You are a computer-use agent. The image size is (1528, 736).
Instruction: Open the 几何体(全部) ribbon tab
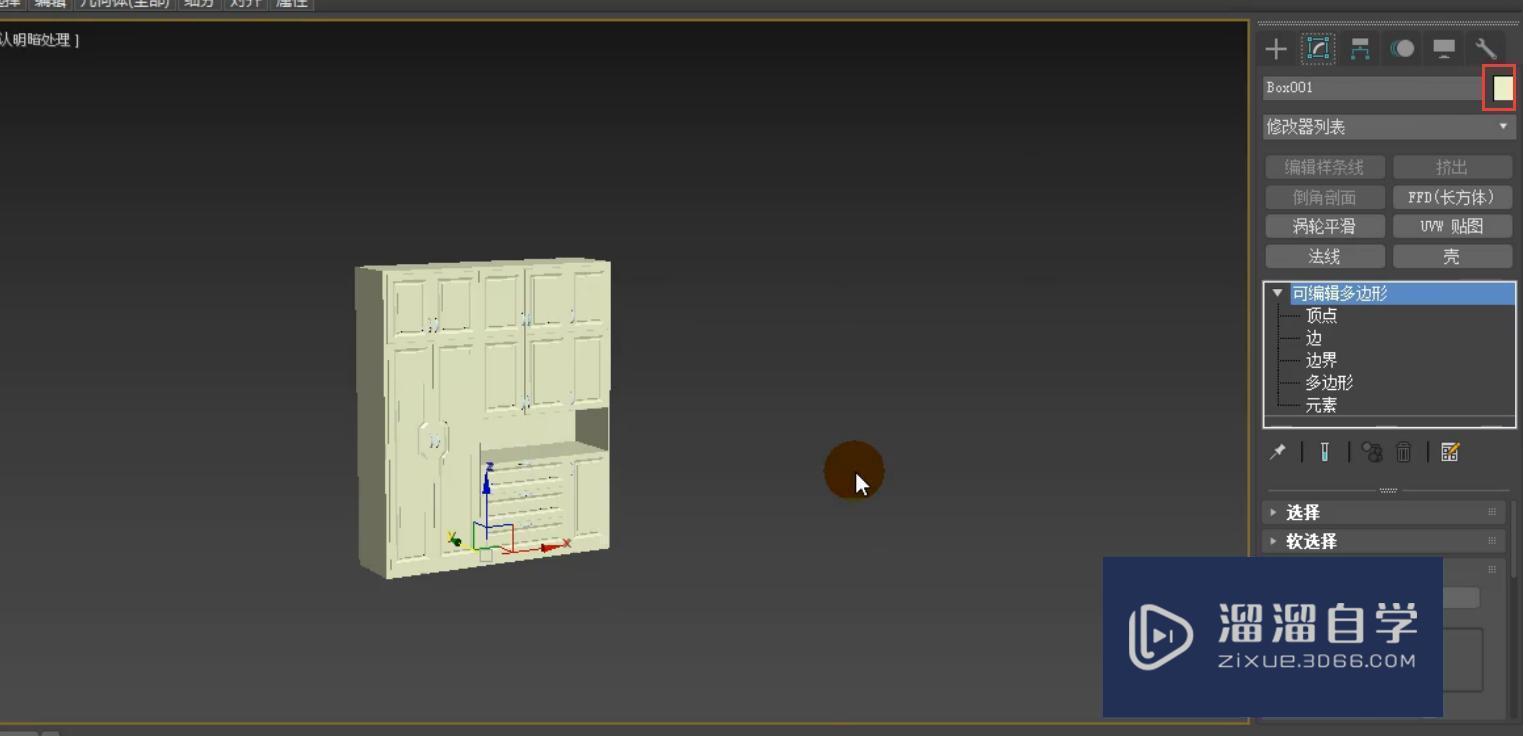click(125, 3)
